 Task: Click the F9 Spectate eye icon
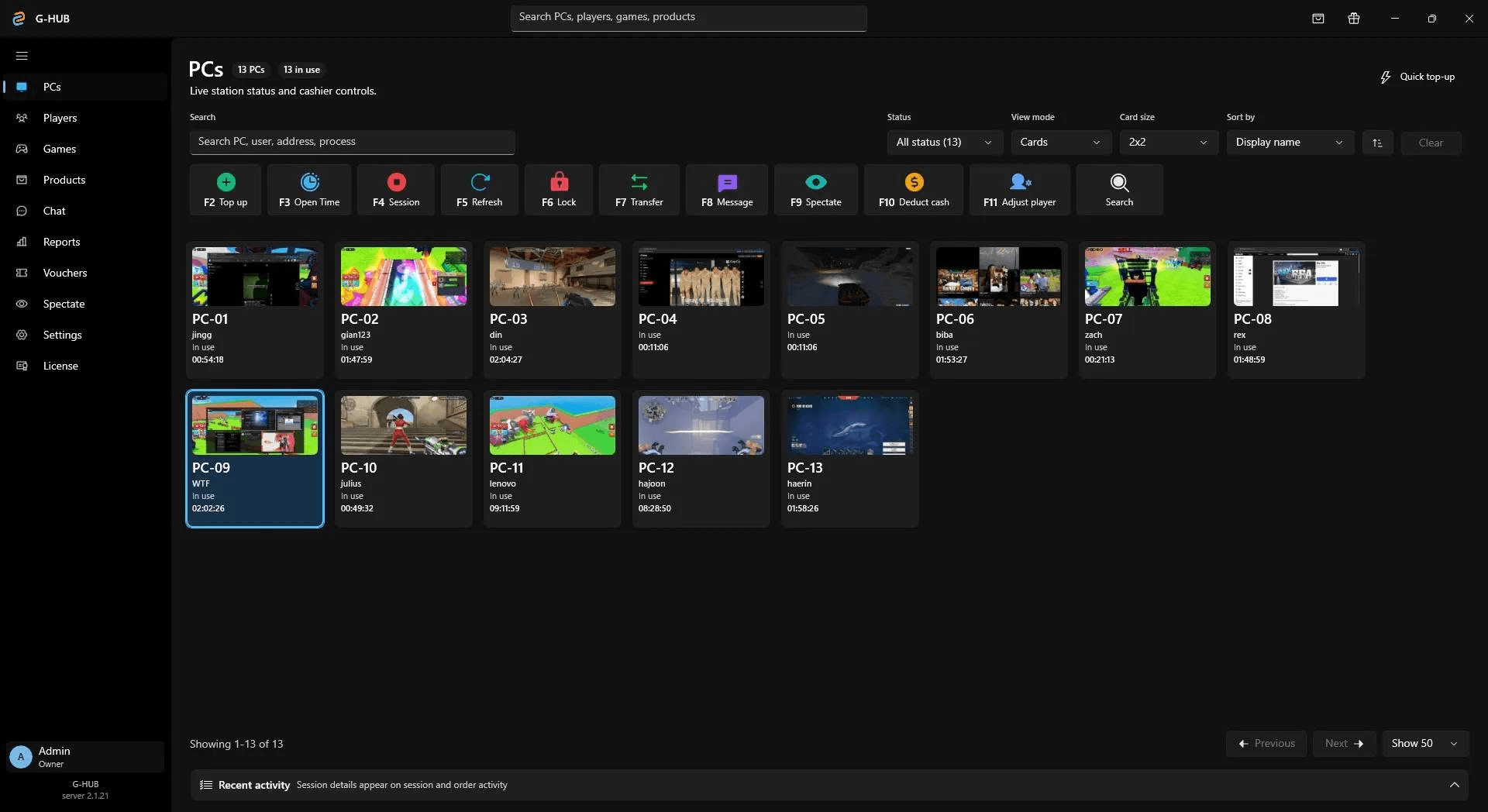(816, 182)
